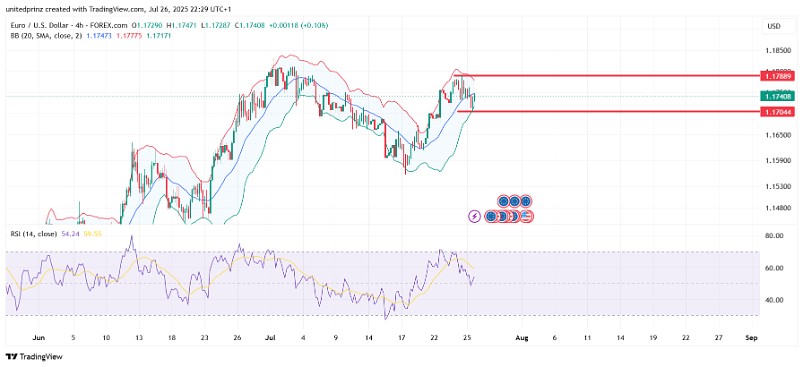Click the 40.00 RSI axis label
Image resolution: width=803 pixels, height=367 pixels.
tap(773, 300)
